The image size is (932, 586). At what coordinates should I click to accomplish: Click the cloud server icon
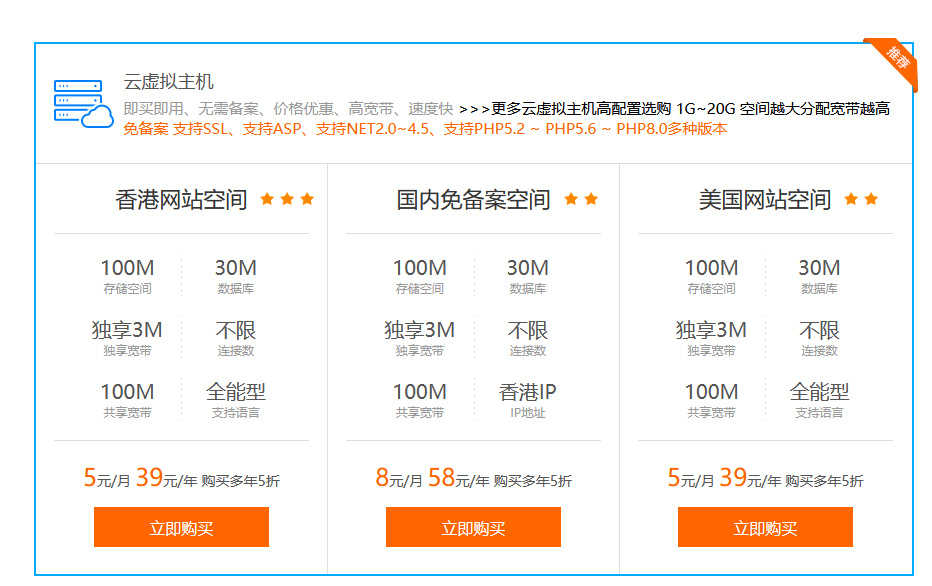[83, 103]
